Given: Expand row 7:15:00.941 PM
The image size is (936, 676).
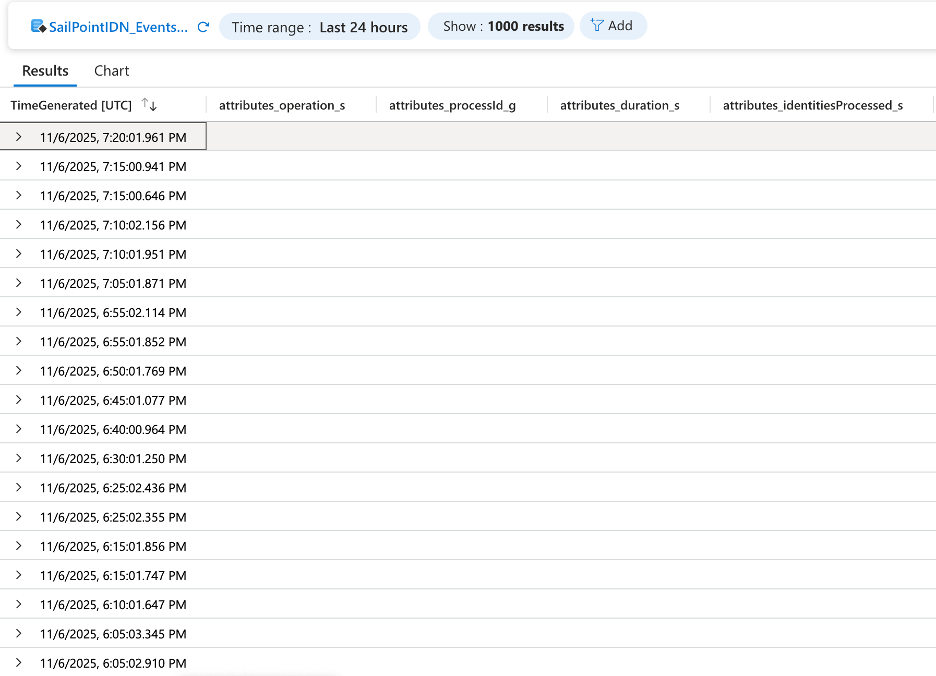Looking at the screenshot, I should 19,166.
